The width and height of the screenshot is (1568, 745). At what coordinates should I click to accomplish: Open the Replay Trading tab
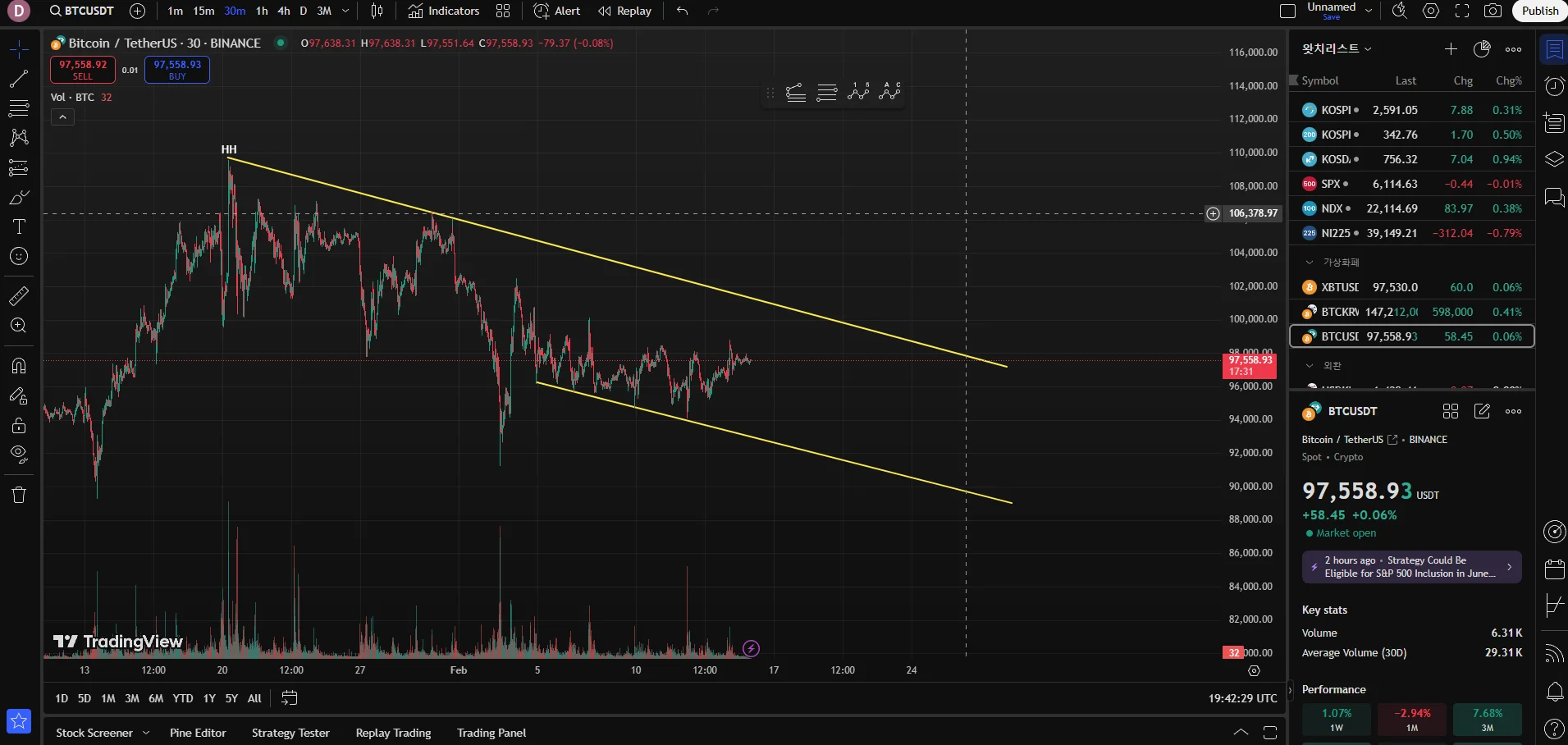[x=393, y=733]
